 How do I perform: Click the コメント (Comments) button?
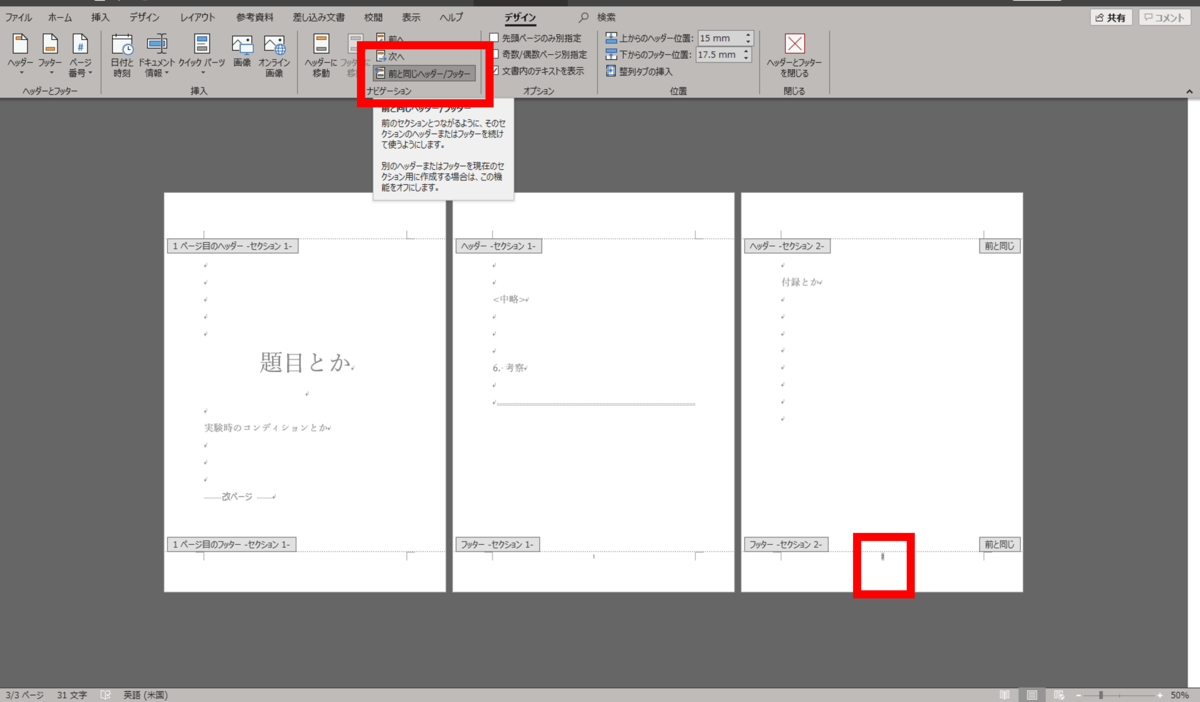[1166, 17]
